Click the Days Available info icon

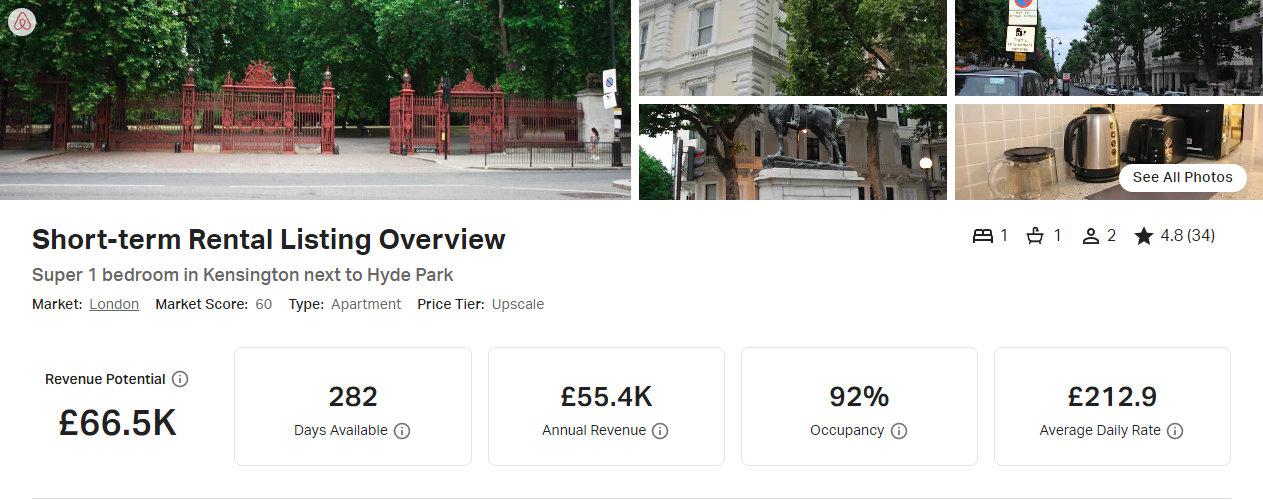tap(402, 431)
